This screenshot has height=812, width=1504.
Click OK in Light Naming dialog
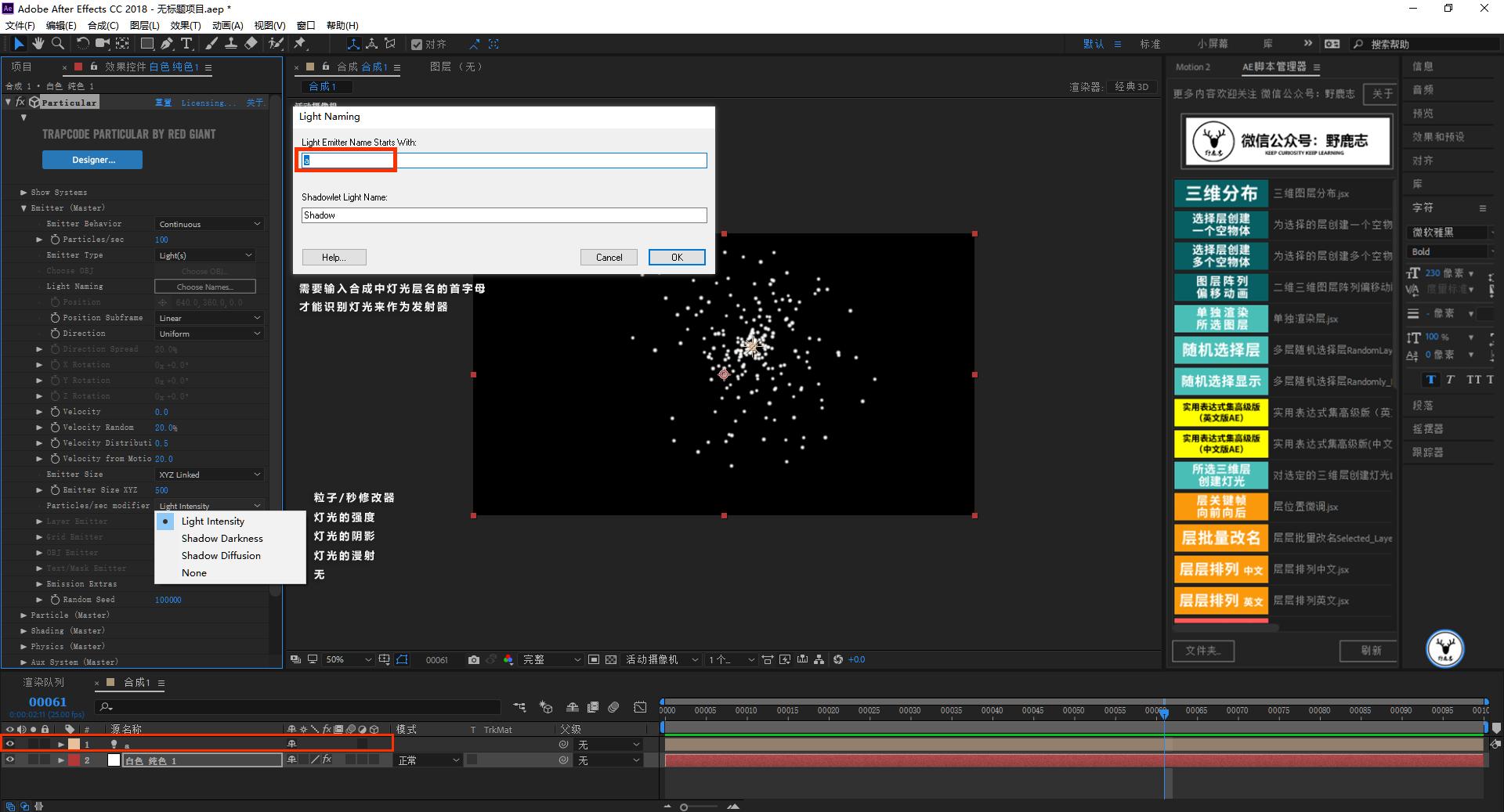click(677, 258)
